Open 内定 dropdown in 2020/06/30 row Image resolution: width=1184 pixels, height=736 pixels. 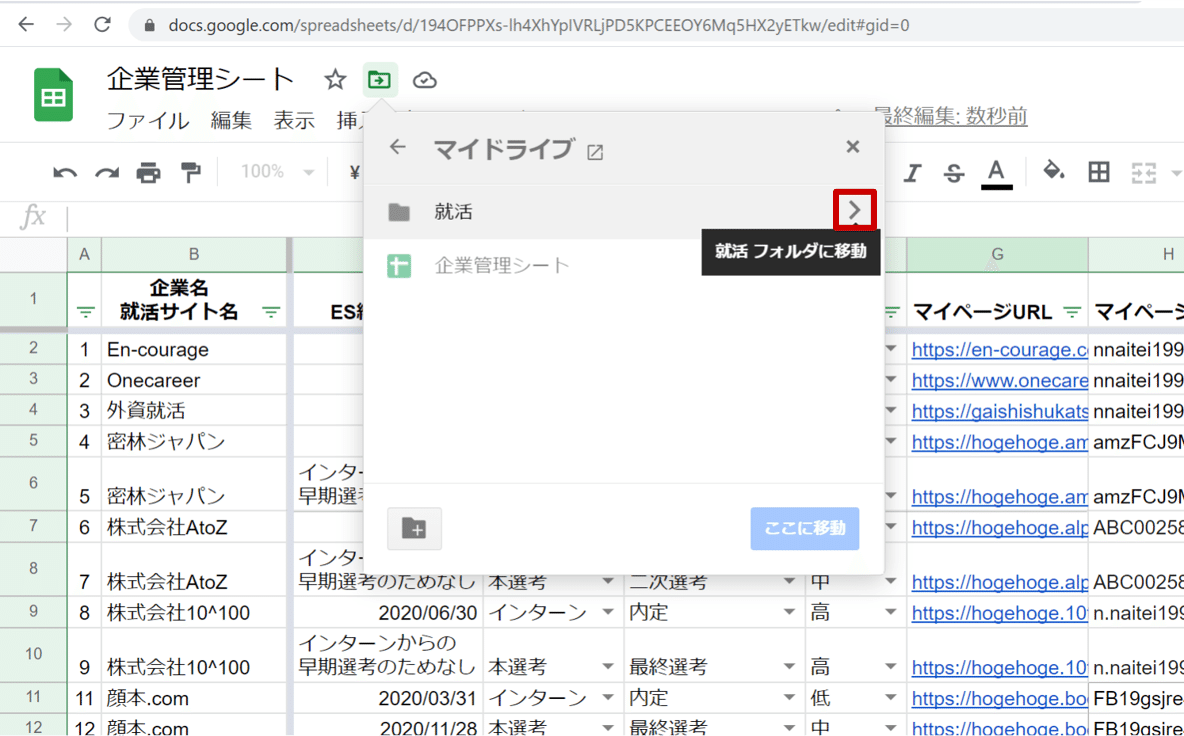789,612
